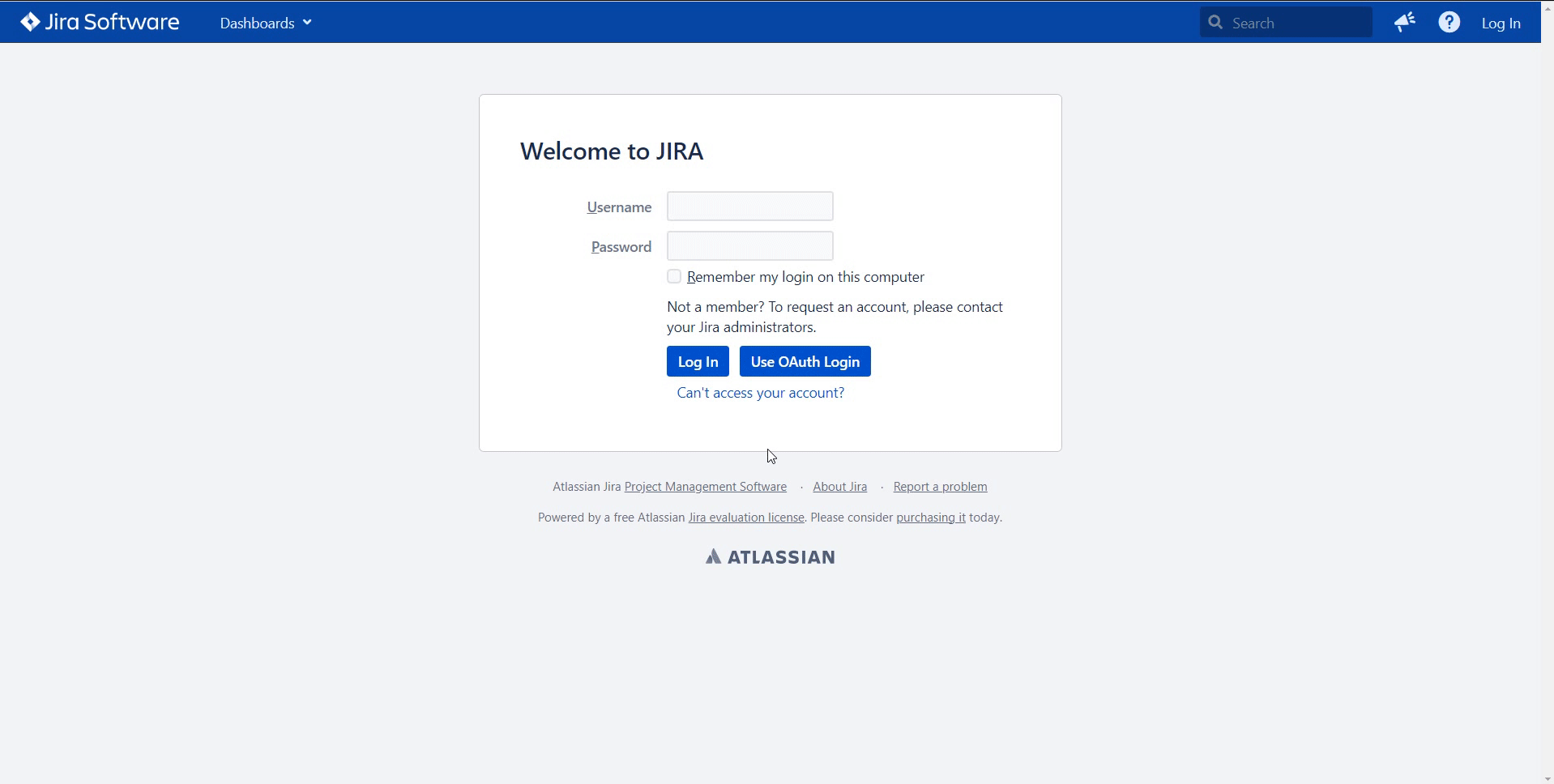1554x784 pixels.
Task: Click the Jira Software logo
Action: tap(99, 22)
